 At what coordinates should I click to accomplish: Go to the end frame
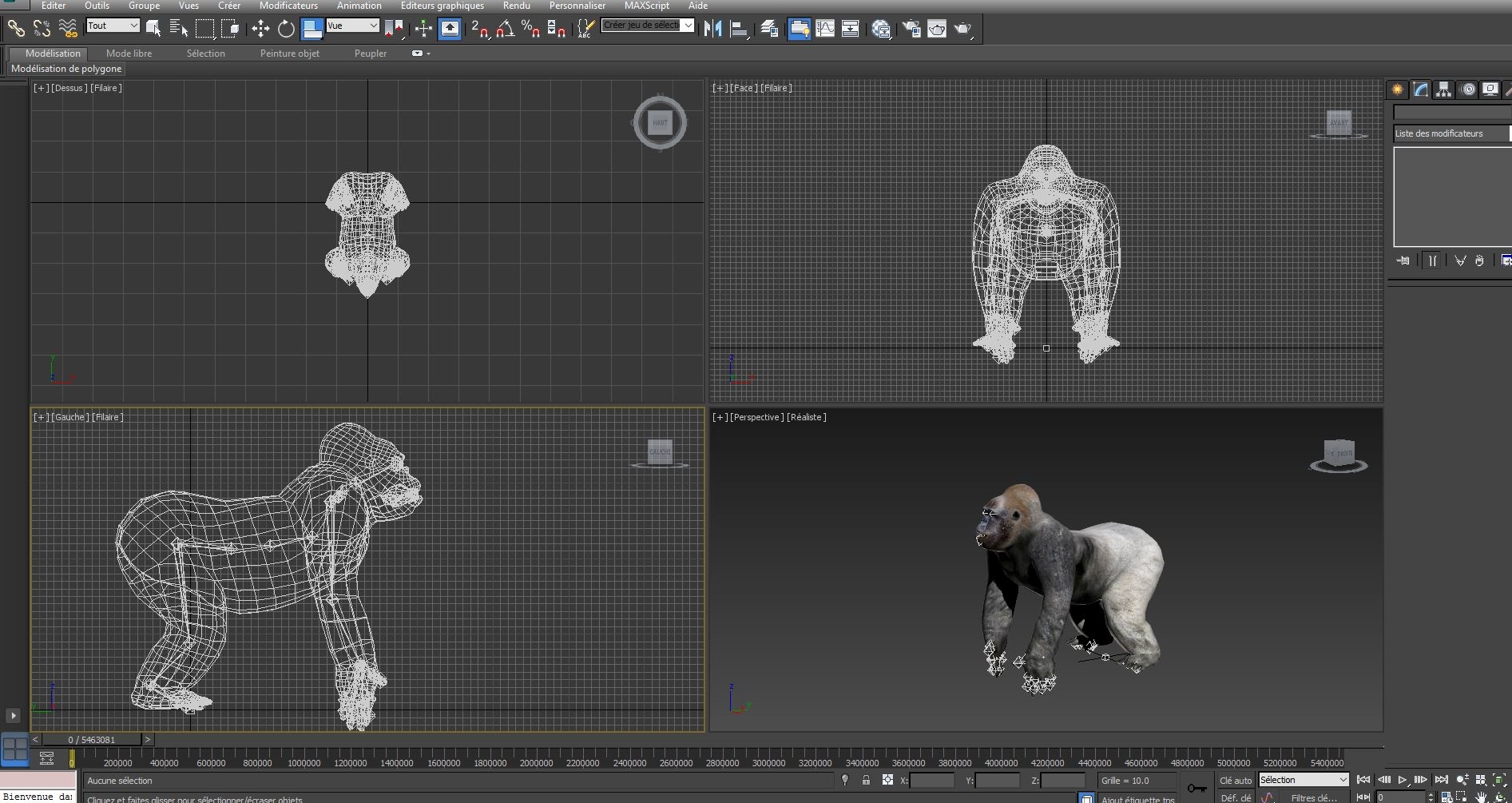point(1441,780)
